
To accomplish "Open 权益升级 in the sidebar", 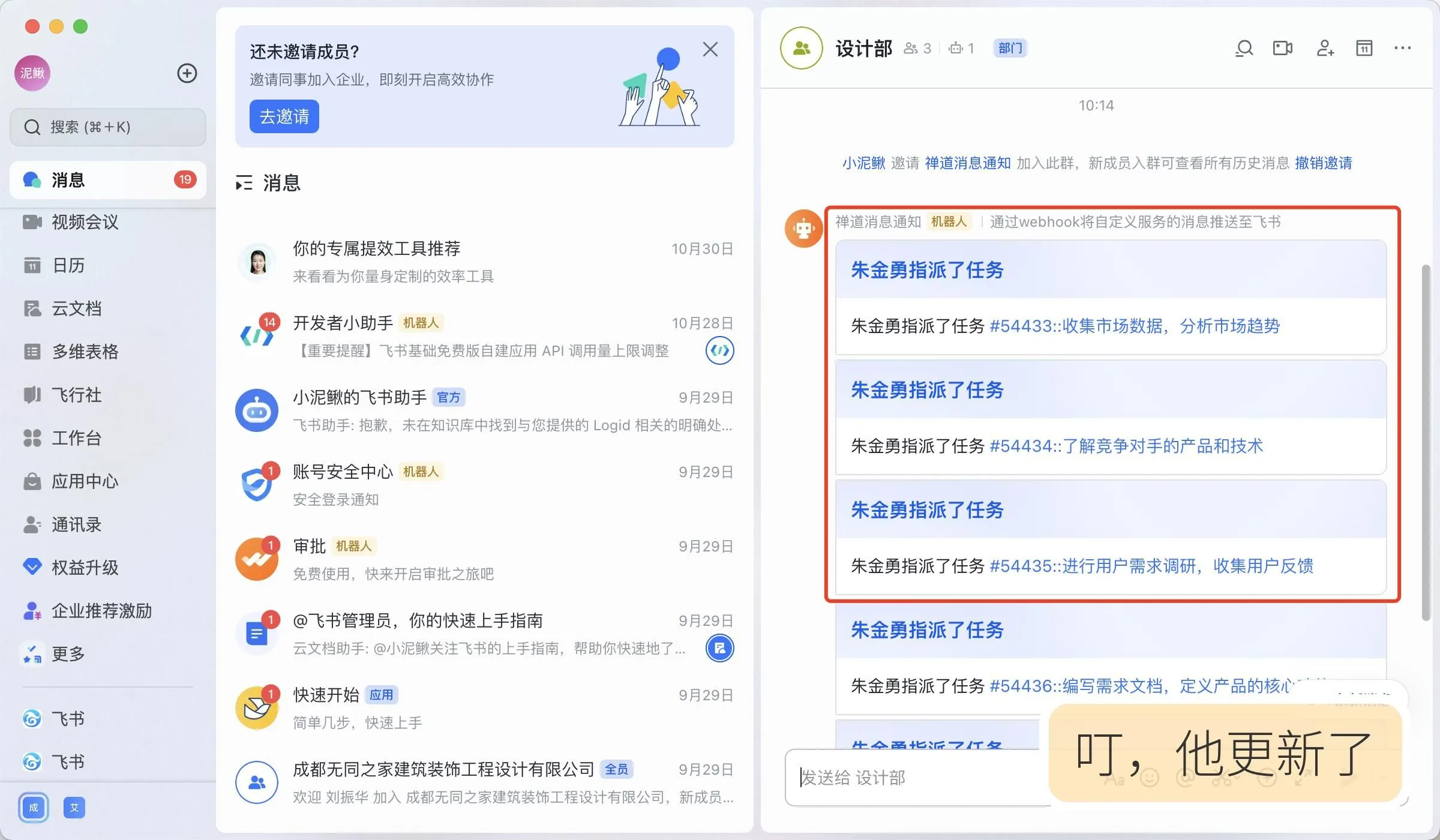I will click(x=108, y=567).
